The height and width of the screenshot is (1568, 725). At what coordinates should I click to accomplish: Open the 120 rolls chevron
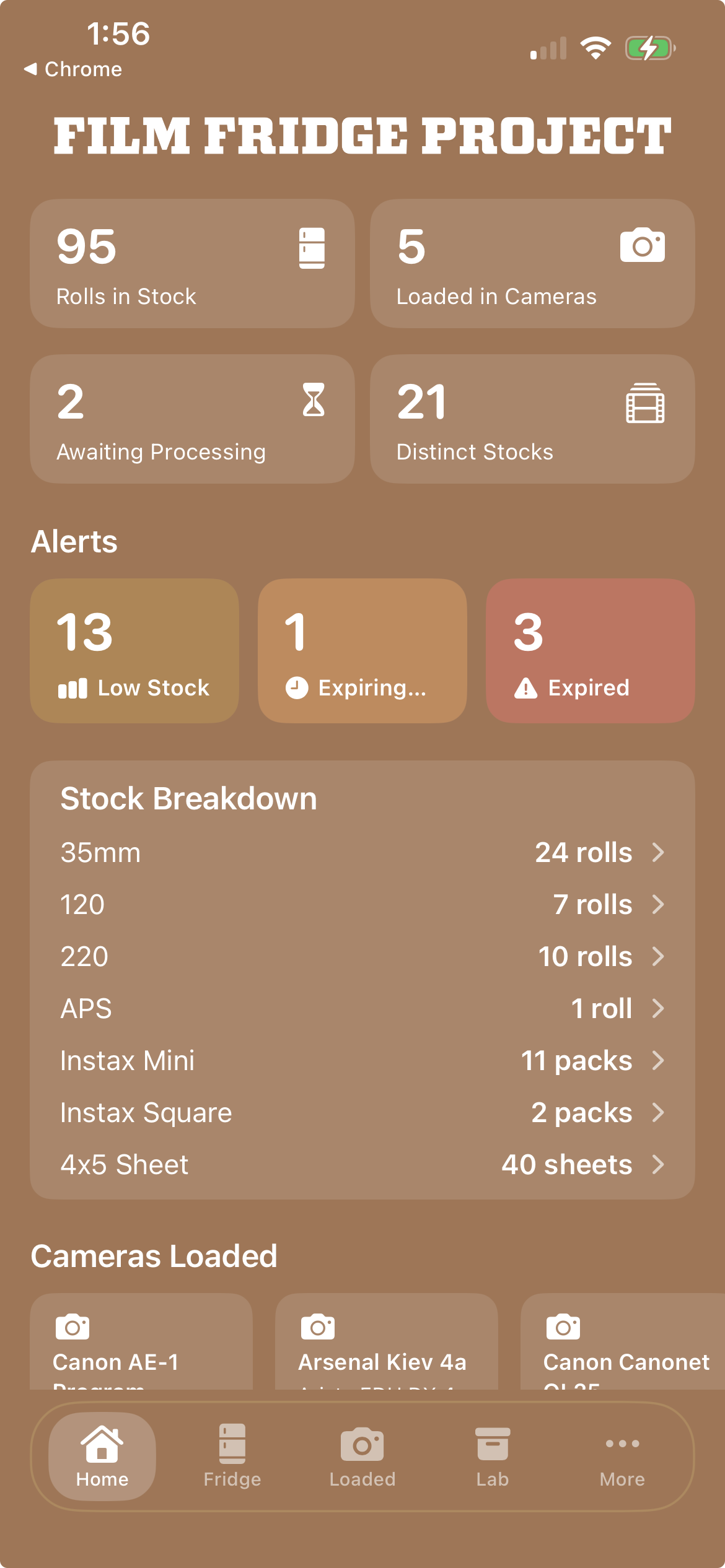[658, 905]
